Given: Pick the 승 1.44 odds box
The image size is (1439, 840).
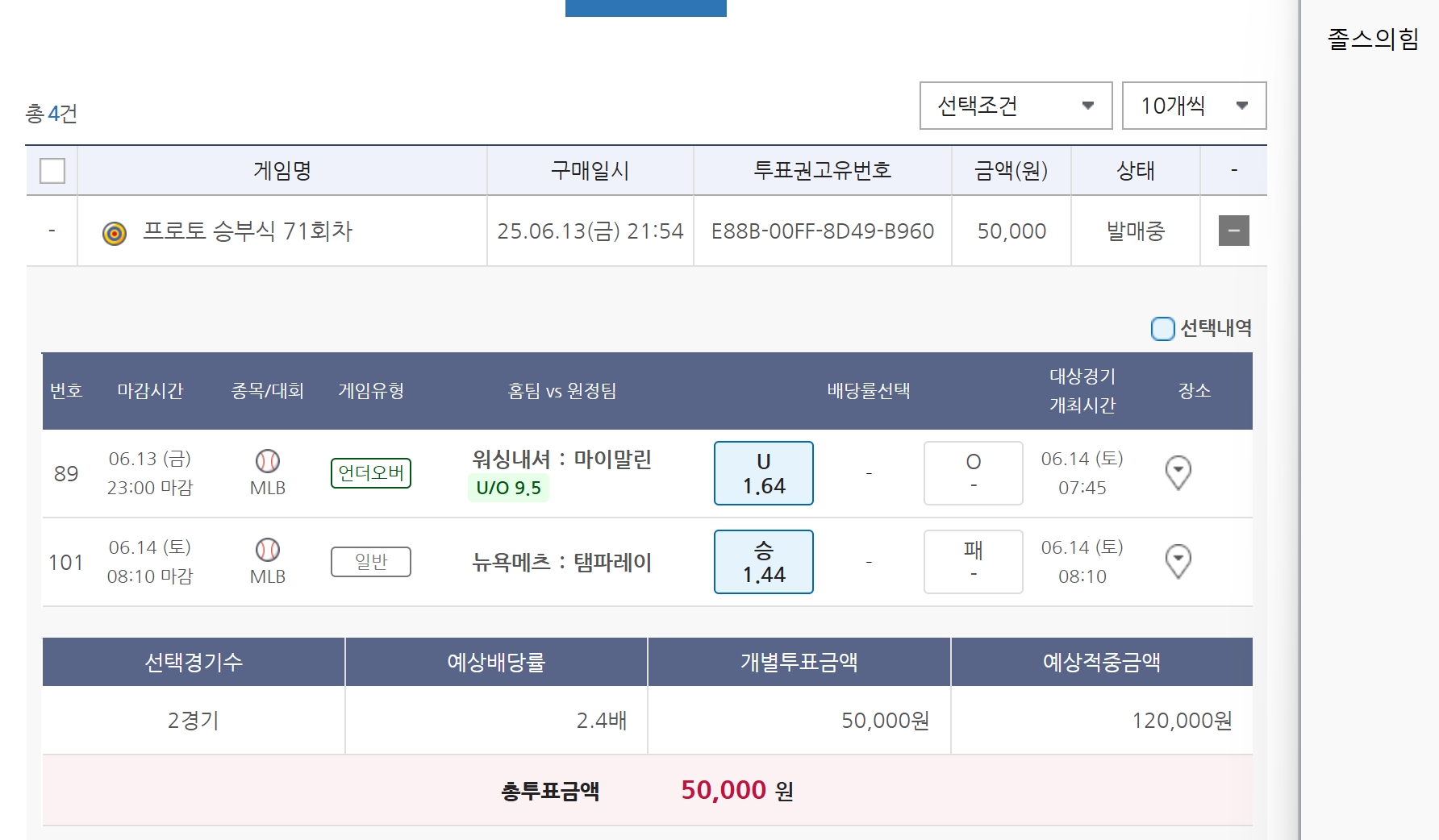Looking at the screenshot, I should tap(763, 562).
